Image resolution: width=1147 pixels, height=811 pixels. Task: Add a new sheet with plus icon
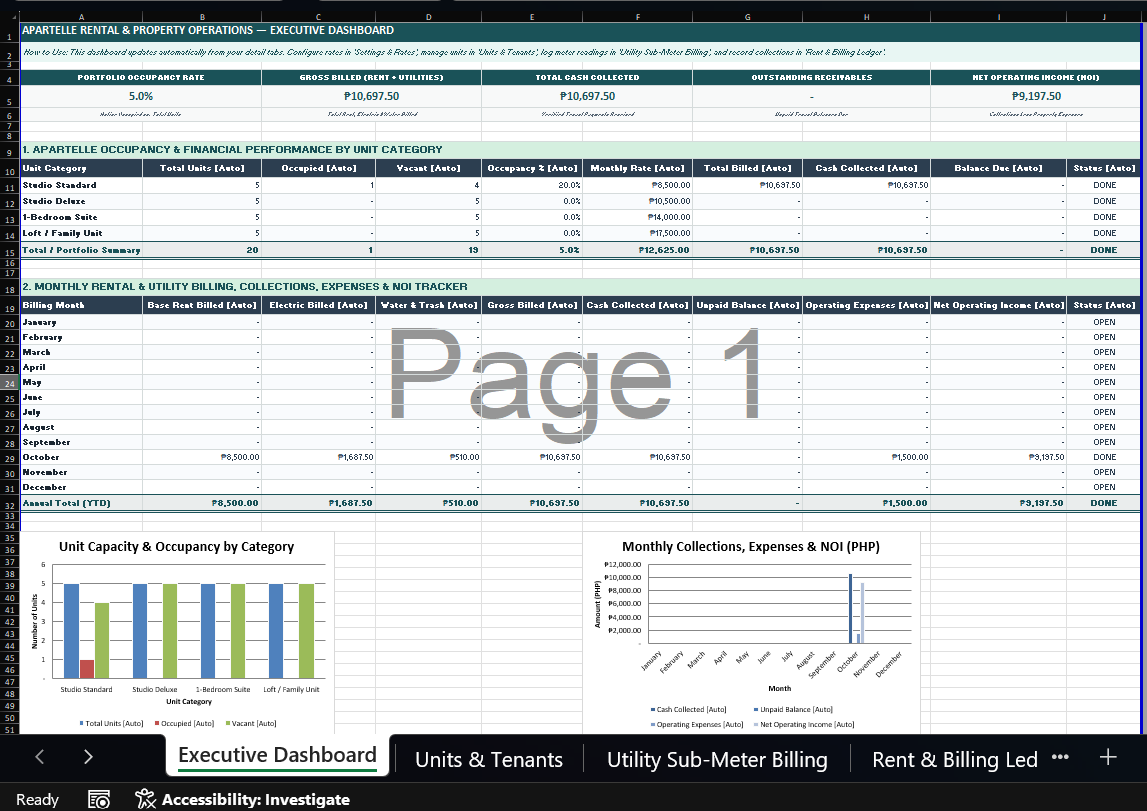1107,757
